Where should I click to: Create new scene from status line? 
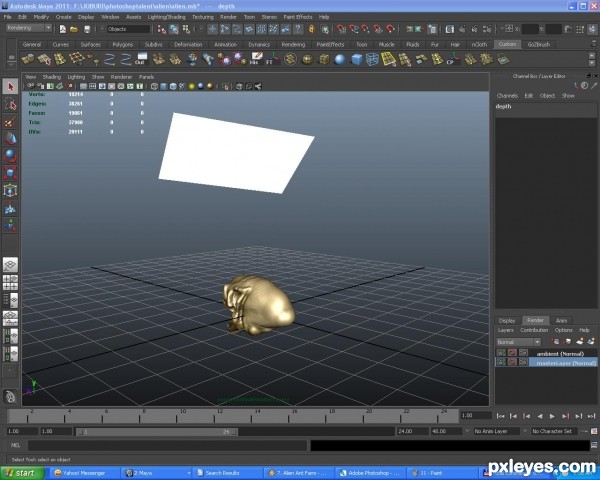tap(63, 29)
